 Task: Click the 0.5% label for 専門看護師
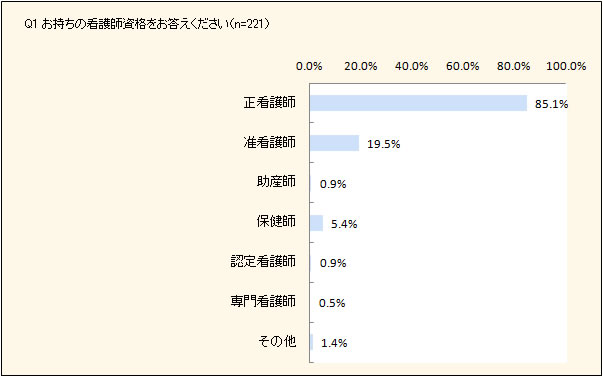pos(332,304)
